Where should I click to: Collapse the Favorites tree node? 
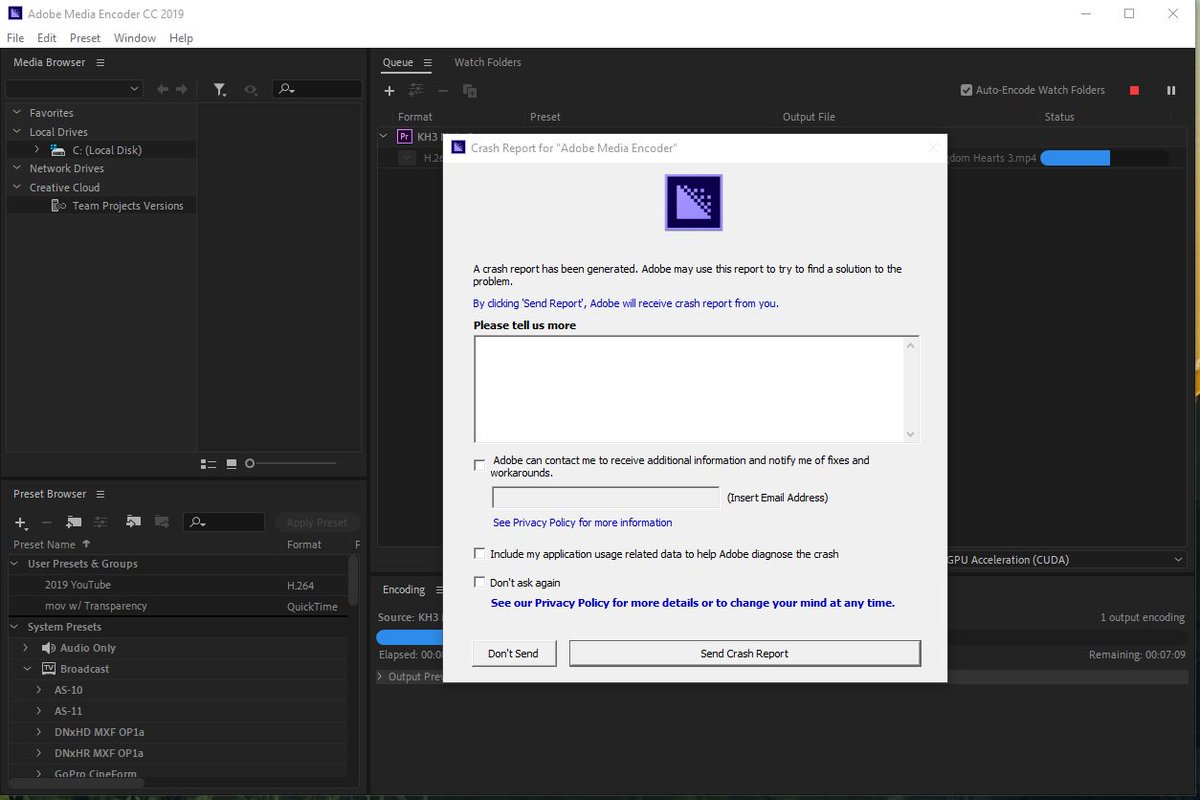tap(17, 113)
